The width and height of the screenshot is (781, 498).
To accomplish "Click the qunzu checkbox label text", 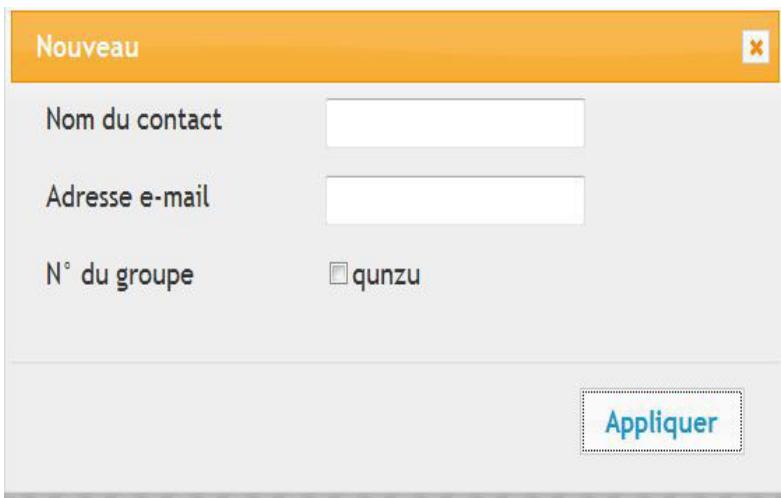I will pyautogui.click(x=383, y=274).
